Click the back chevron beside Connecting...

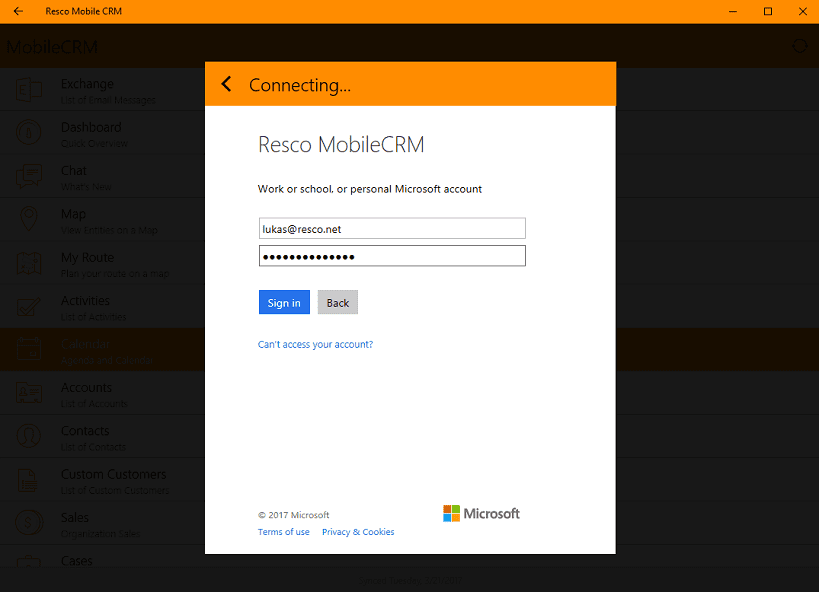point(227,84)
